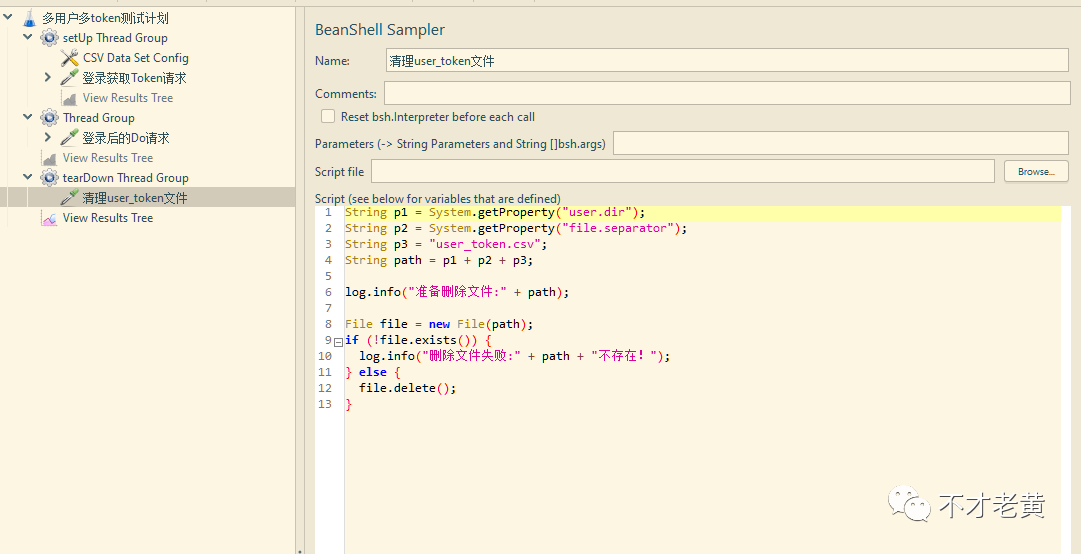Click the log.info 准备删除文件 line
This screenshot has width=1081, height=554.
click(x=457, y=292)
